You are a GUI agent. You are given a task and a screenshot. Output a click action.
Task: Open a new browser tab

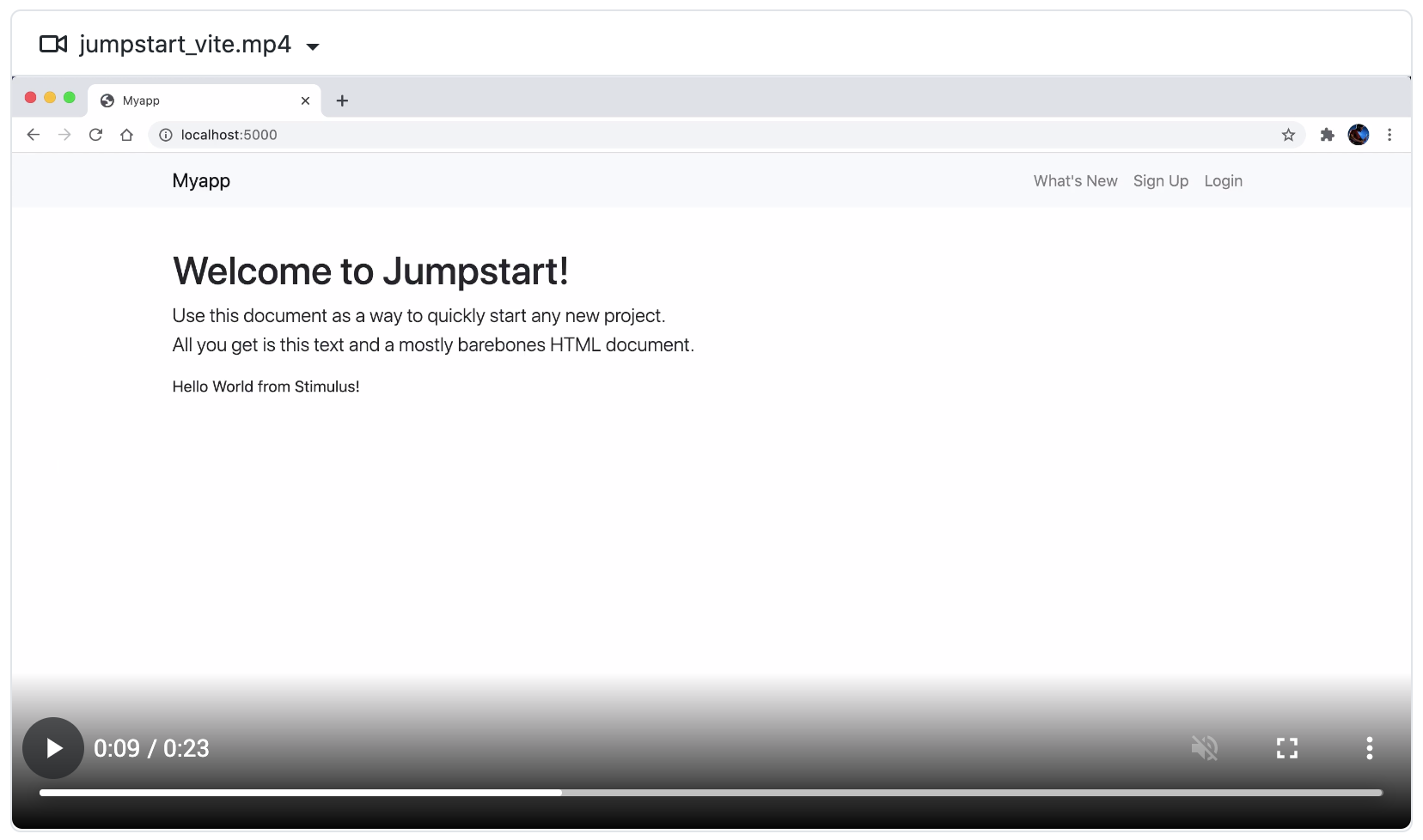[342, 101]
